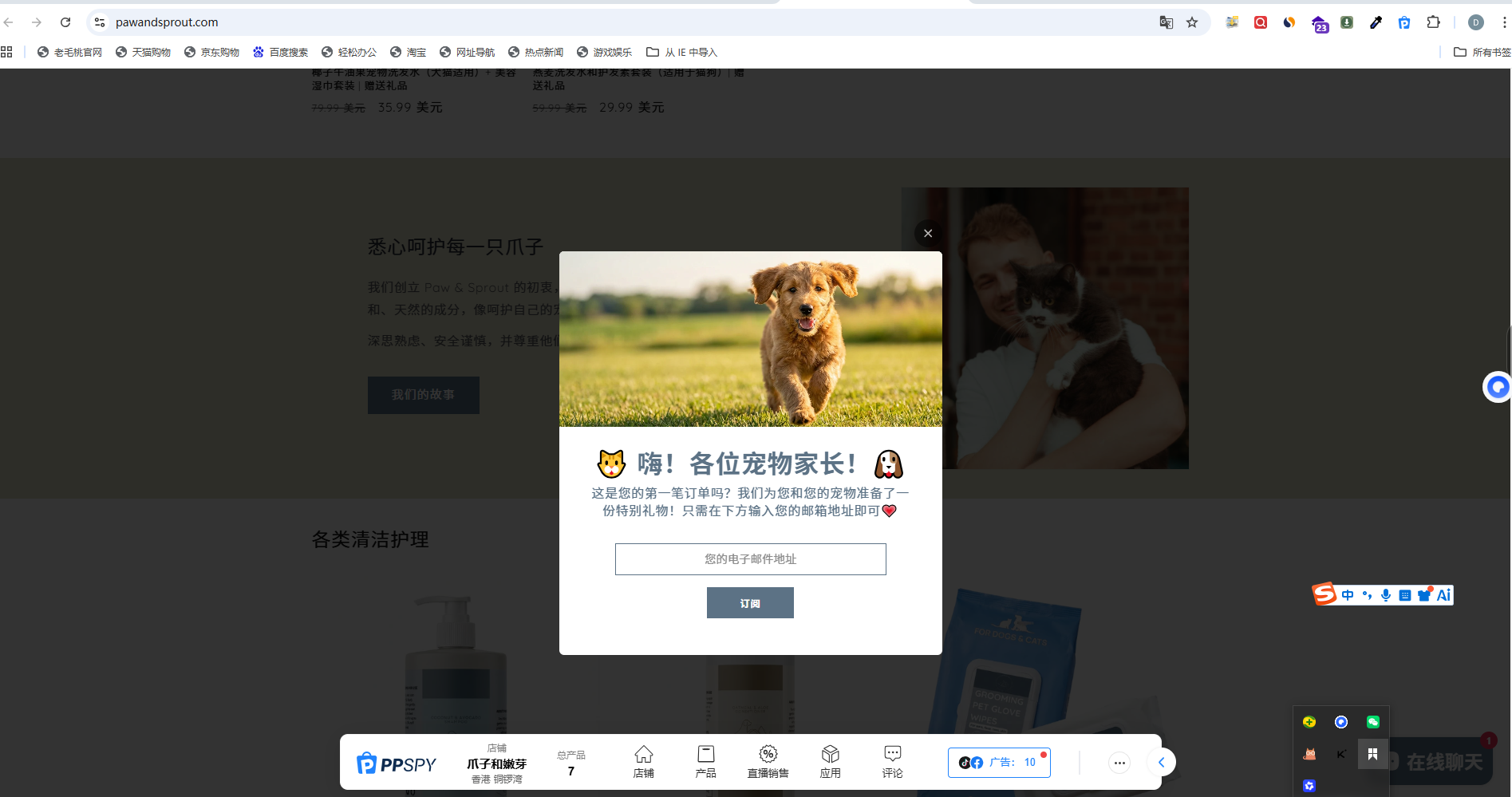
Task: Click the 广告 ads count button
Action: tap(999, 763)
